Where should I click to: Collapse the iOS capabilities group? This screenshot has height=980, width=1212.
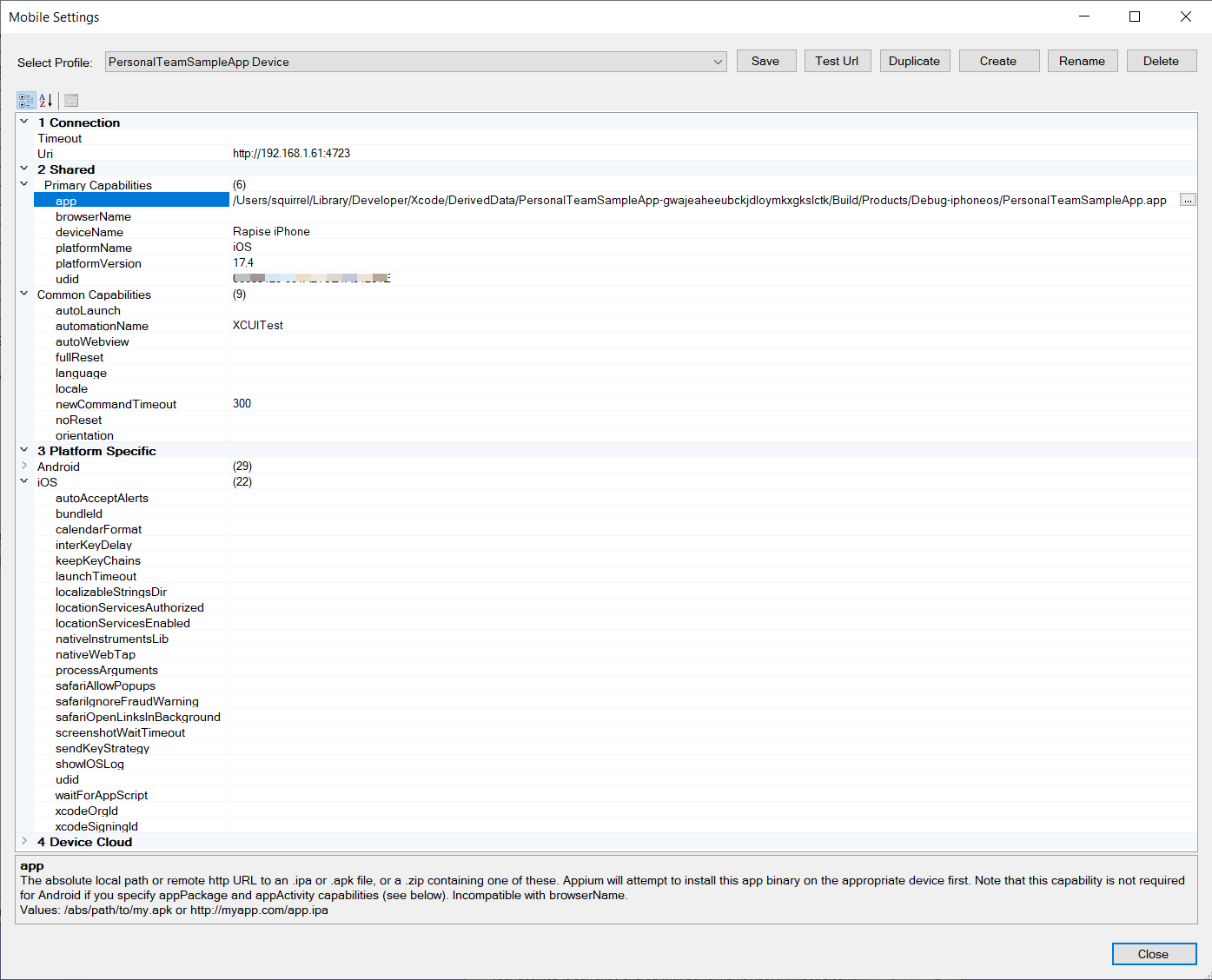coord(24,482)
